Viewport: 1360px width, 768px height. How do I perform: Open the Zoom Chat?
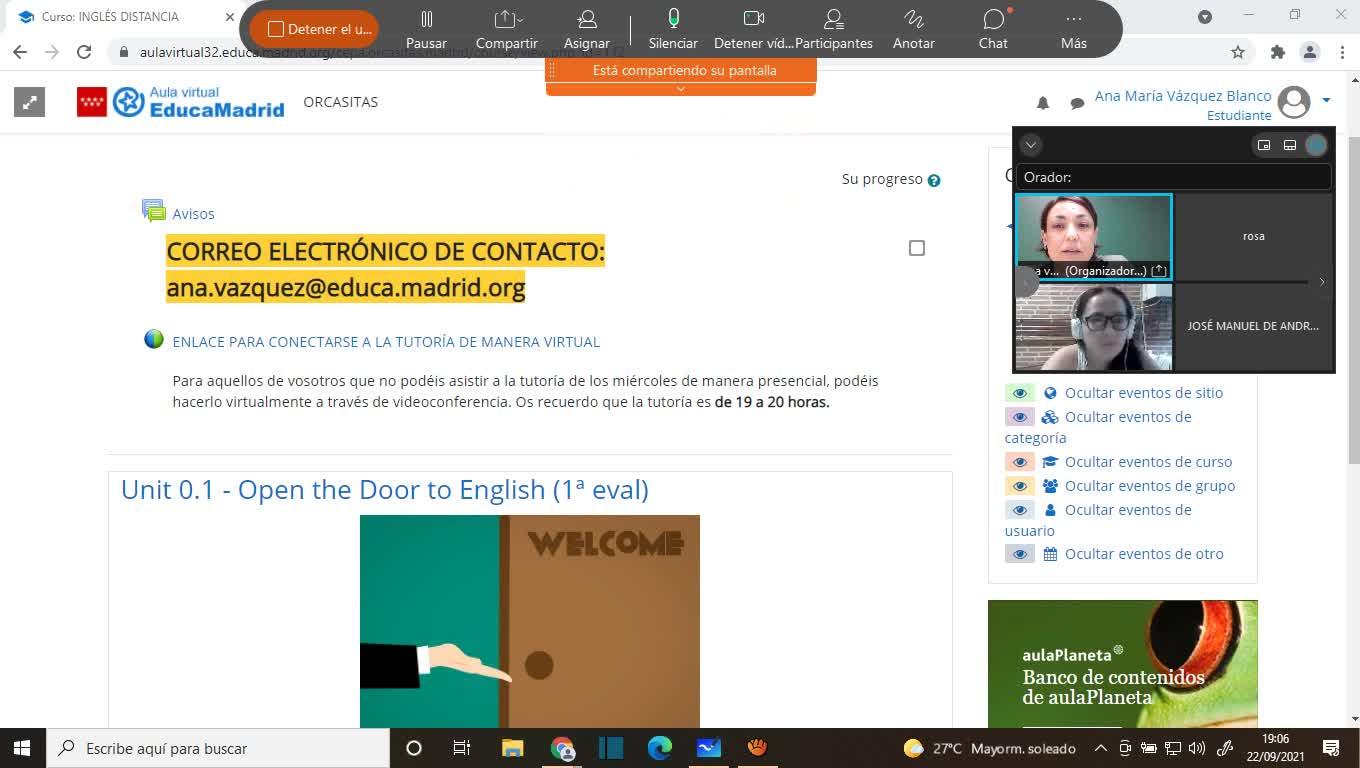click(993, 29)
